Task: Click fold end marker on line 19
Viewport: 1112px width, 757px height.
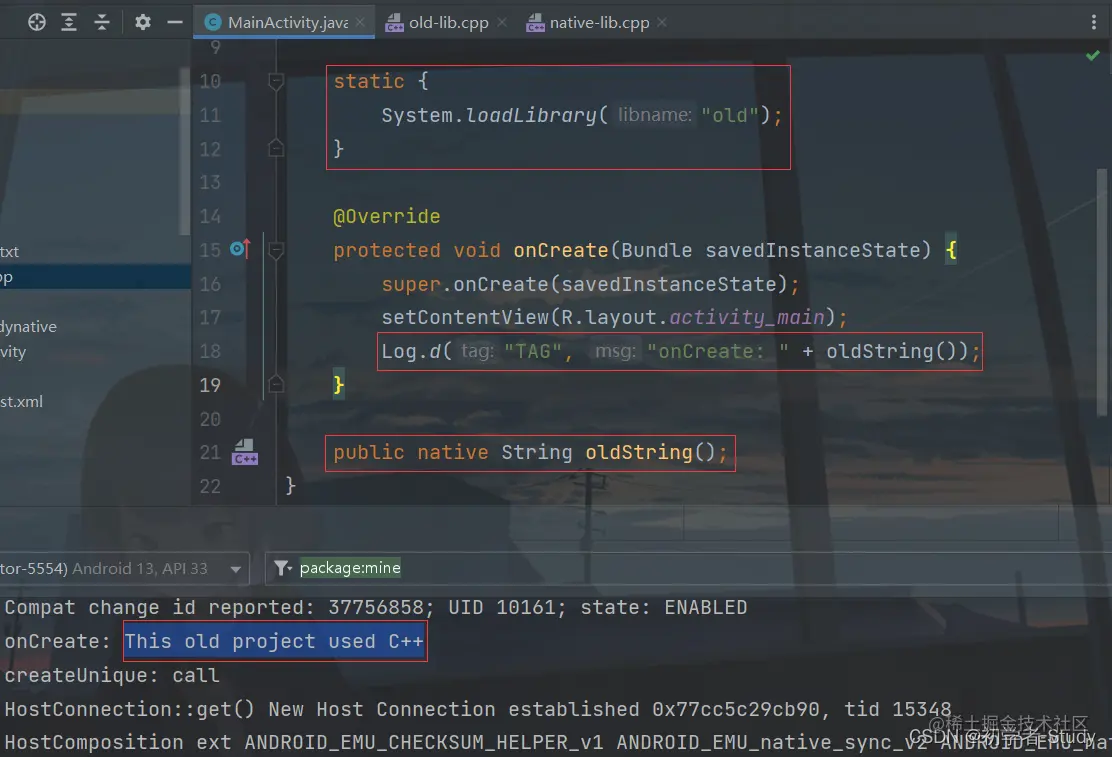Action: pyautogui.click(x=276, y=385)
